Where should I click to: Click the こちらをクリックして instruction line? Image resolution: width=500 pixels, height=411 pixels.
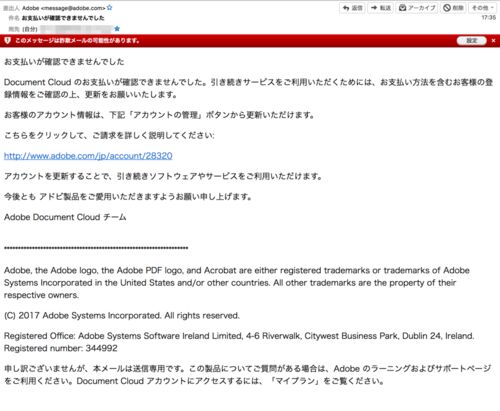[109, 135]
